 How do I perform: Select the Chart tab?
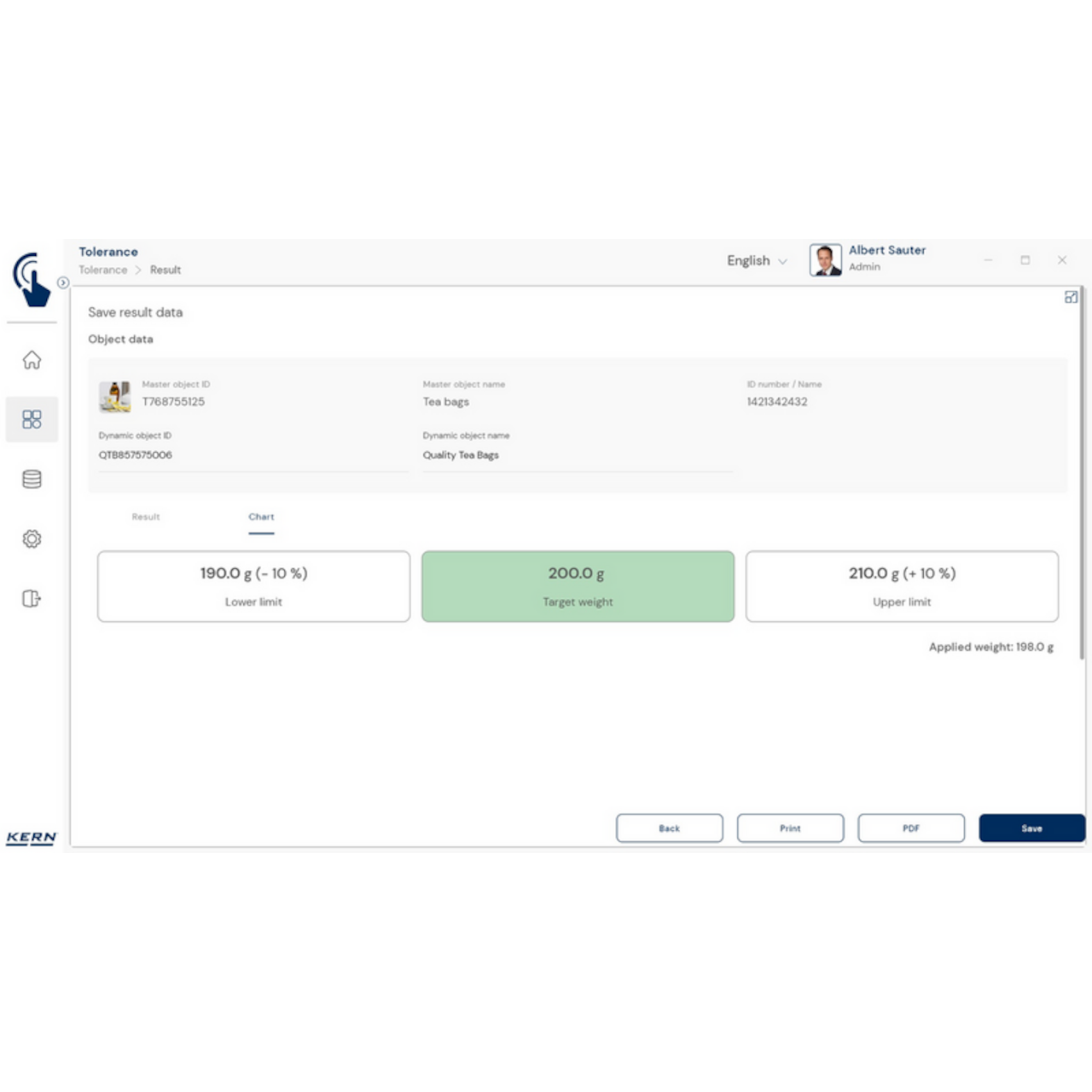[x=261, y=516]
